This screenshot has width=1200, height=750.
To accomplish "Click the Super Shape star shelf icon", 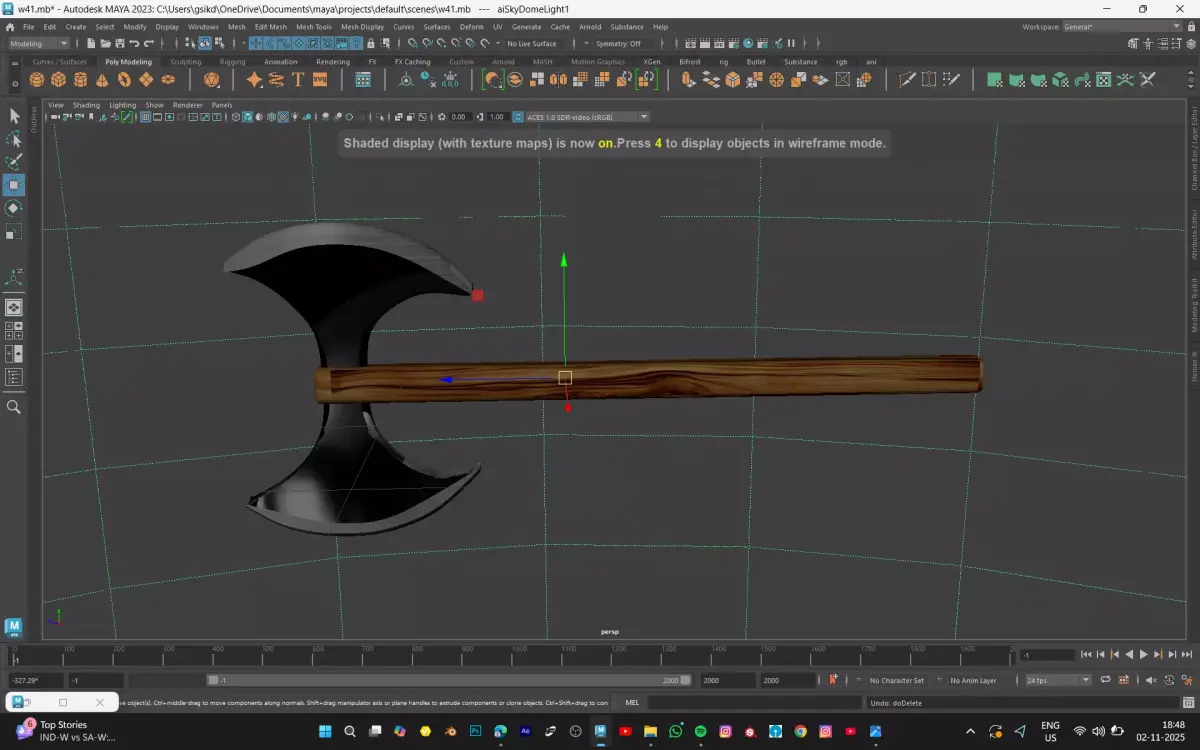I will (254, 79).
